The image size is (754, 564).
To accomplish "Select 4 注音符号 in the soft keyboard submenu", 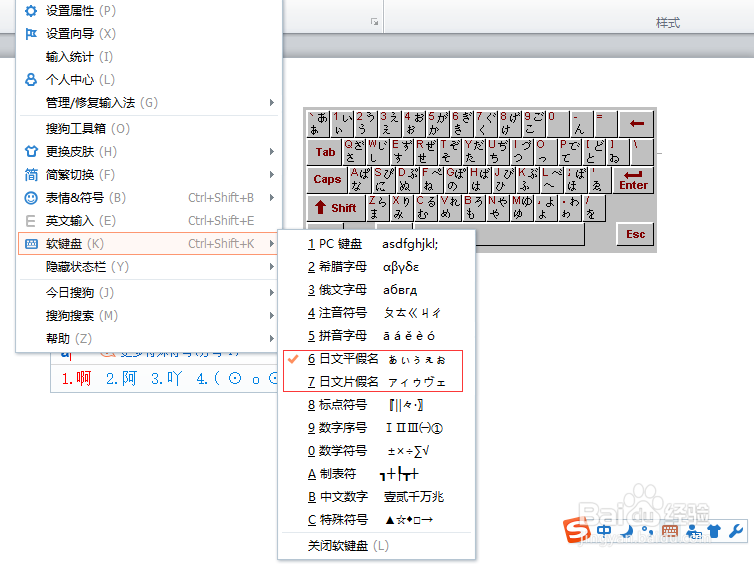I will [x=376, y=313].
